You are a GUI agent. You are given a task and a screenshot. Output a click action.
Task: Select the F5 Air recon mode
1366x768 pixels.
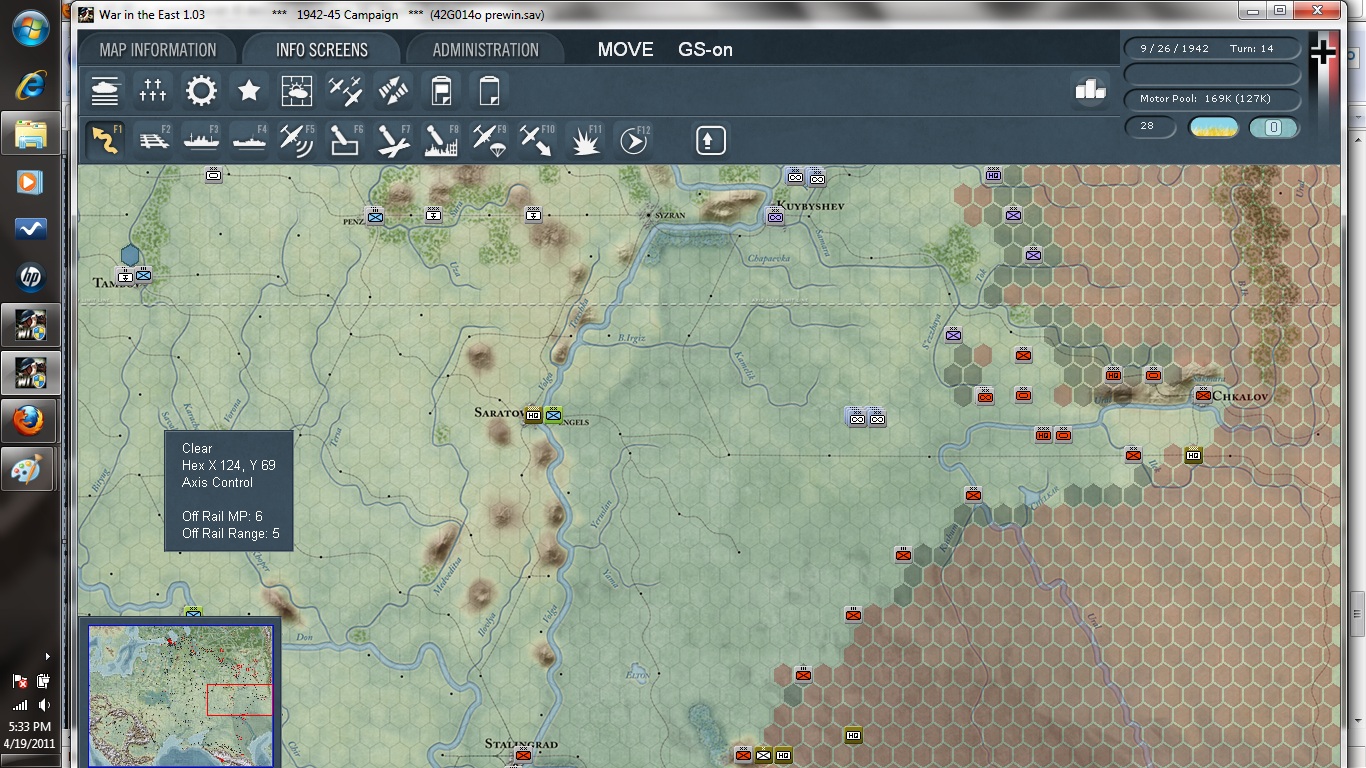click(297, 140)
